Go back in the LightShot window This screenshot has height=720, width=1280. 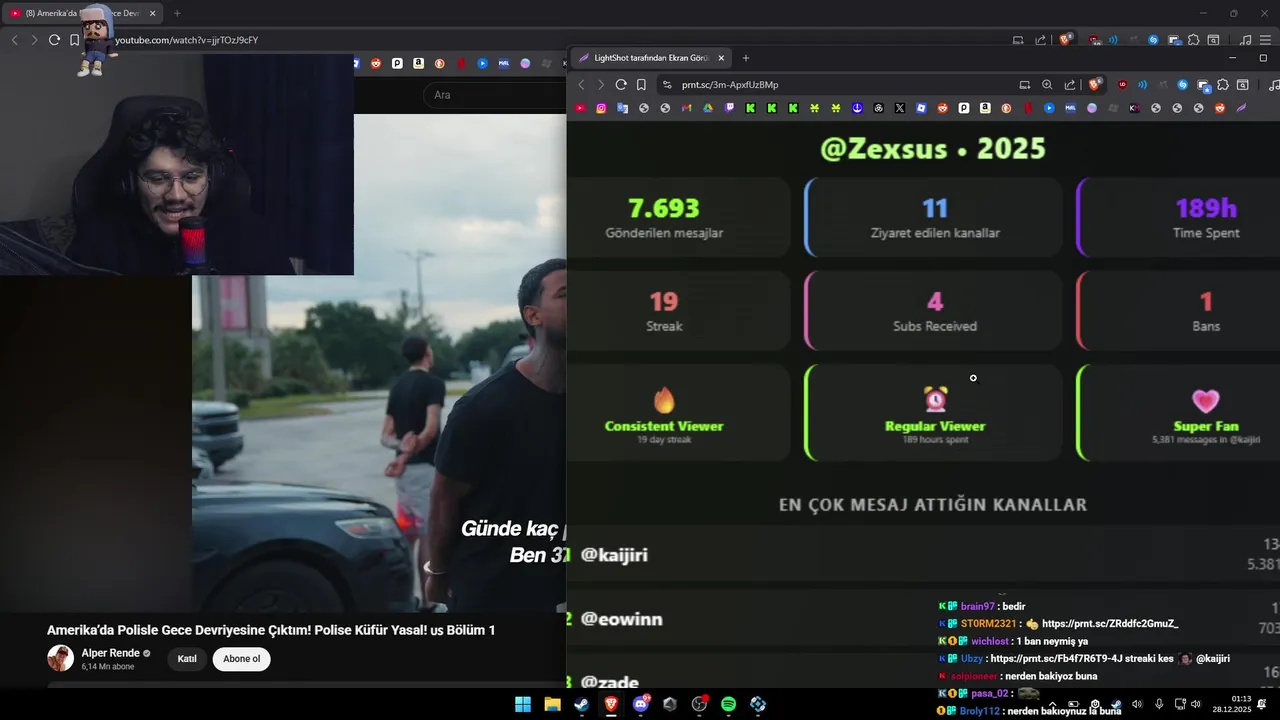(x=581, y=85)
